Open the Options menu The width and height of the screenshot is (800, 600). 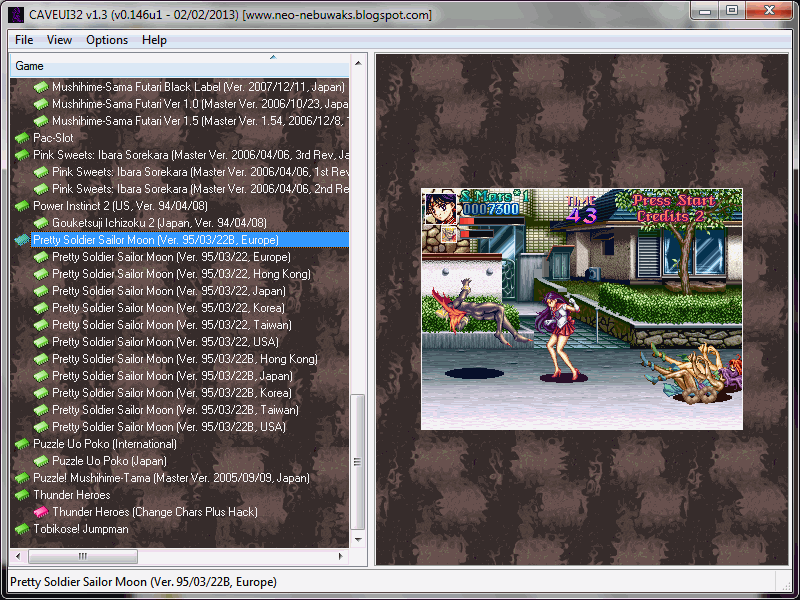(107, 40)
